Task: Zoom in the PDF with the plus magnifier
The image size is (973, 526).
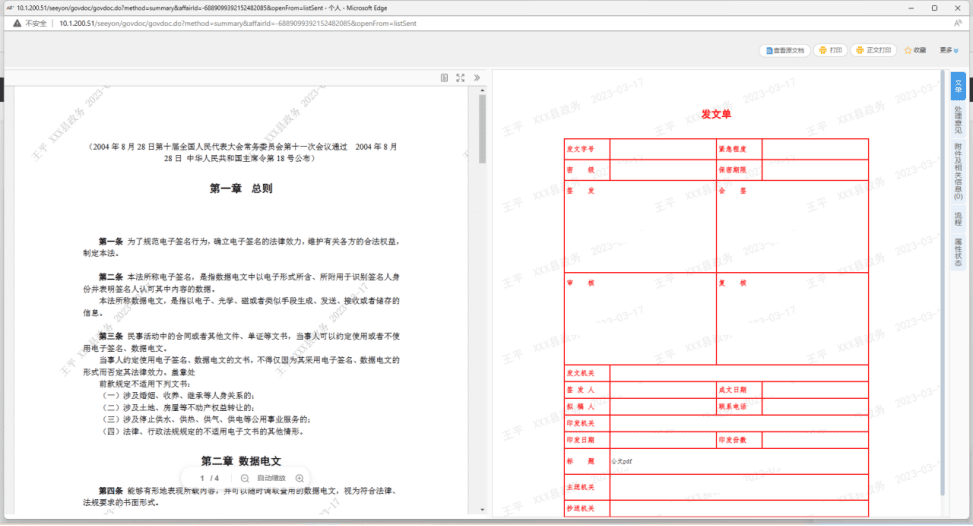Action: coord(300,478)
